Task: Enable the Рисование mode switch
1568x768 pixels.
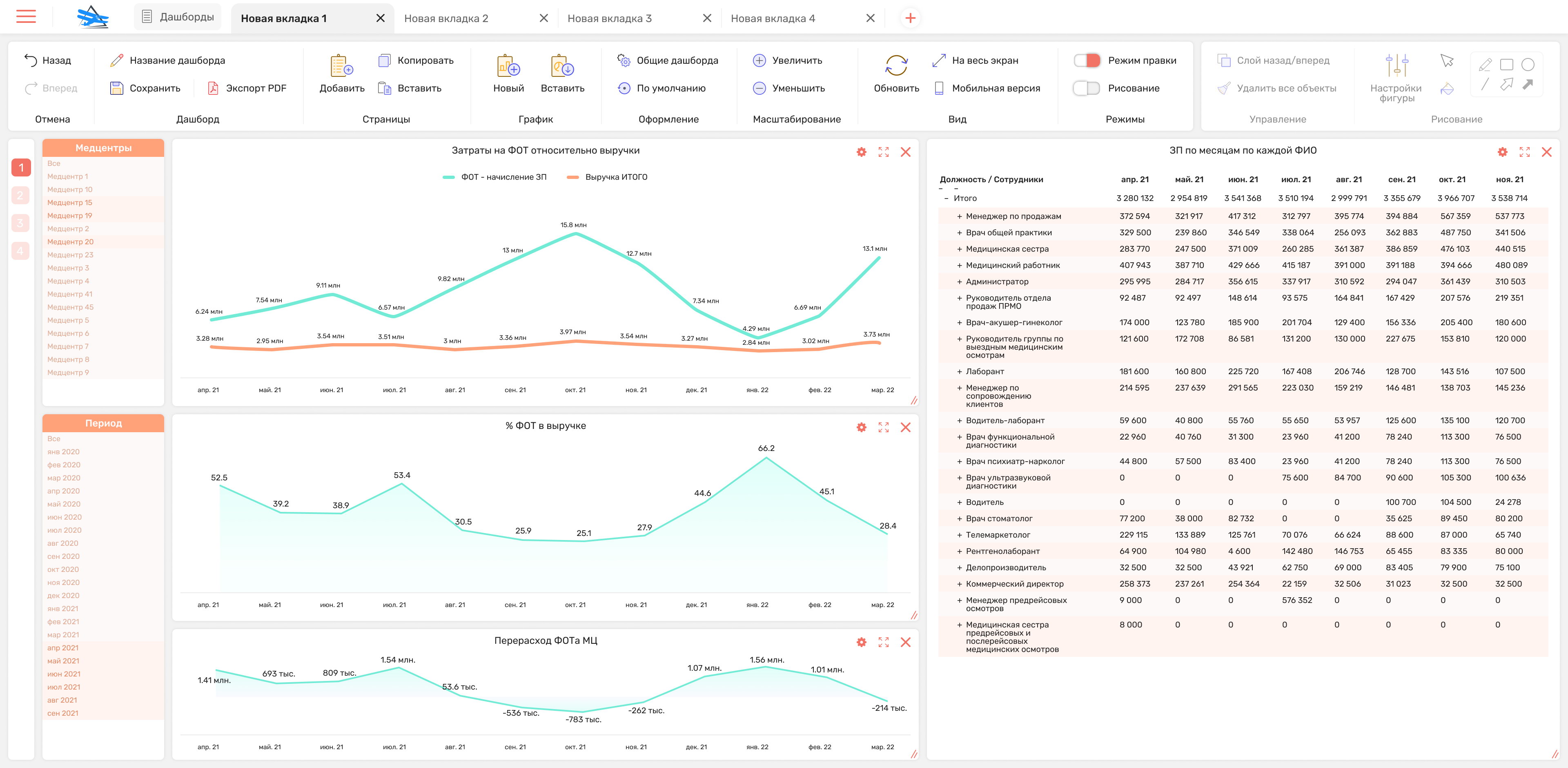Action: (x=1087, y=88)
